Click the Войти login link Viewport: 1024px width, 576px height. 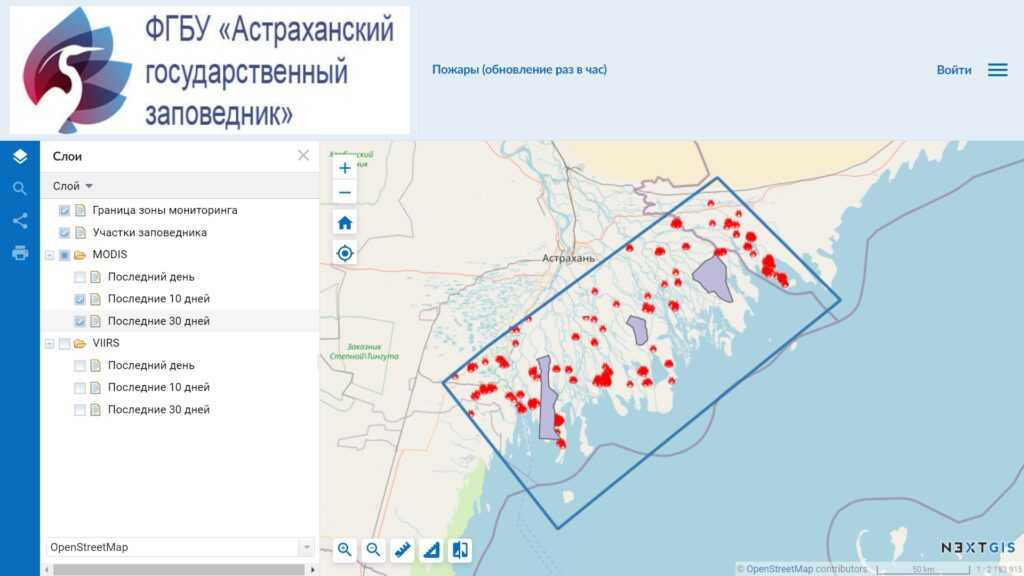953,70
